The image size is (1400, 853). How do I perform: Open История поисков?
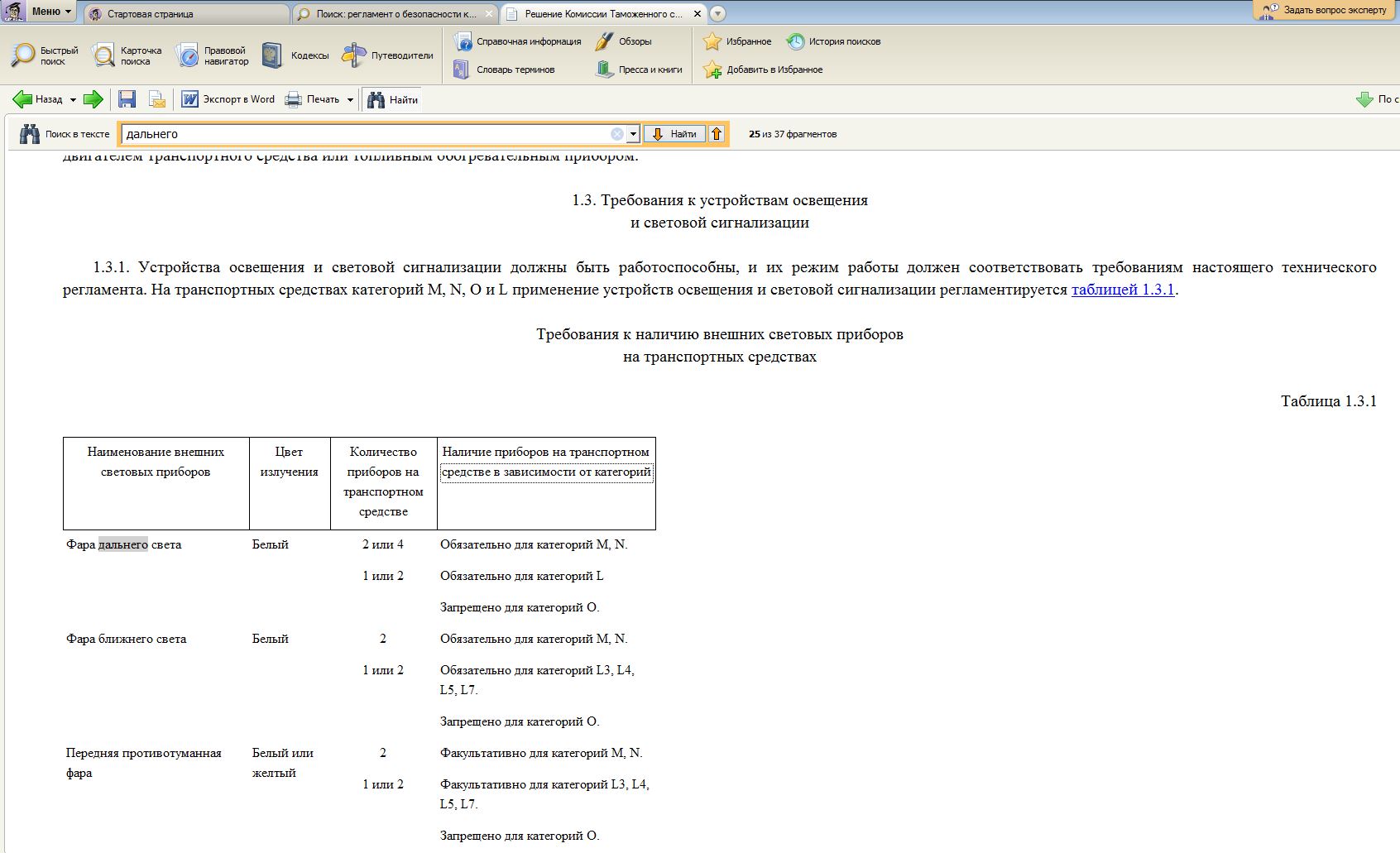pyautogui.click(x=833, y=41)
